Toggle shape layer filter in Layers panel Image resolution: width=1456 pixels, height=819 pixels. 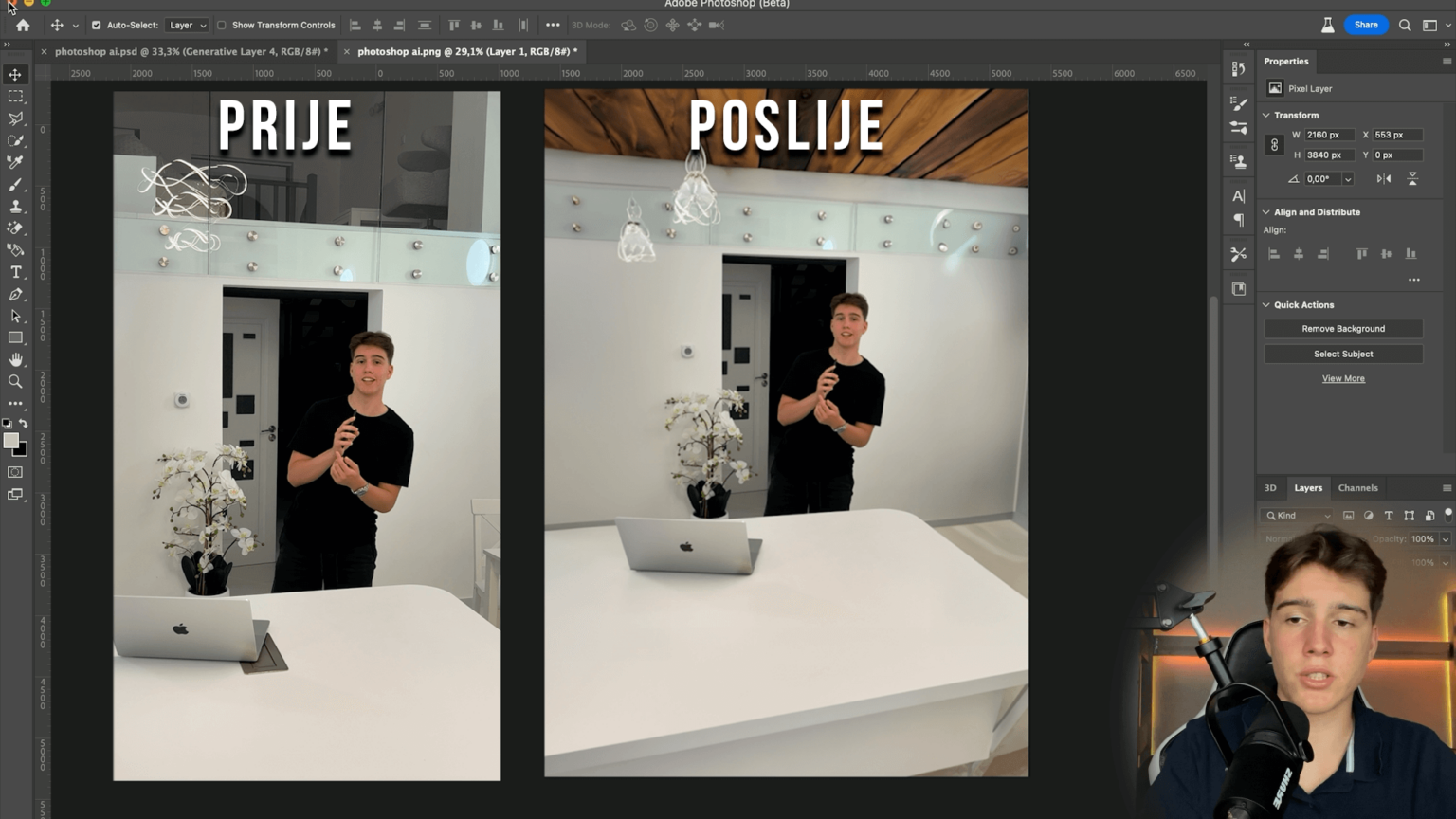click(x=1410, y=516)
